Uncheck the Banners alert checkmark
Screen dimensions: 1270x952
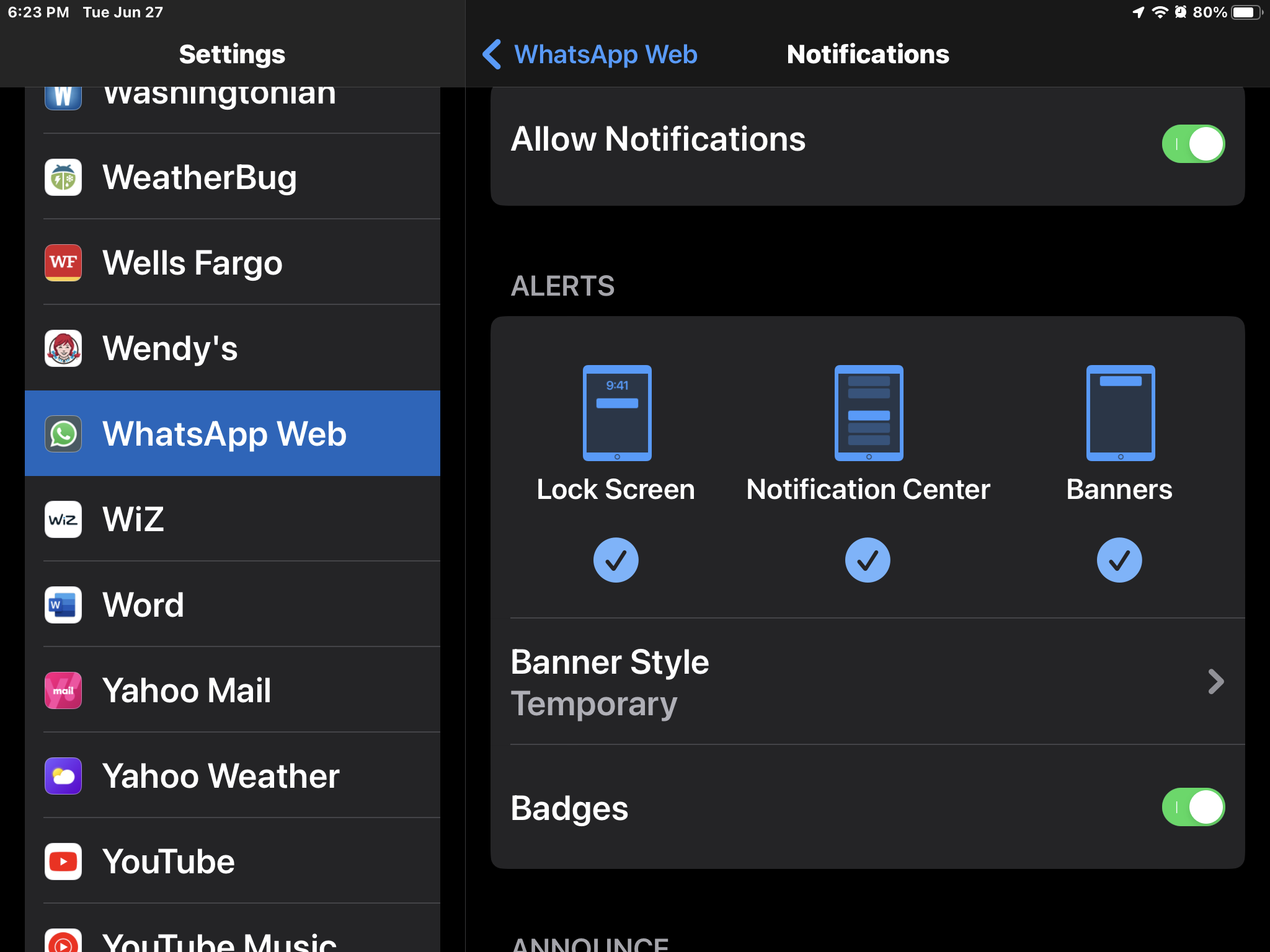click(x=1119, y=560)
